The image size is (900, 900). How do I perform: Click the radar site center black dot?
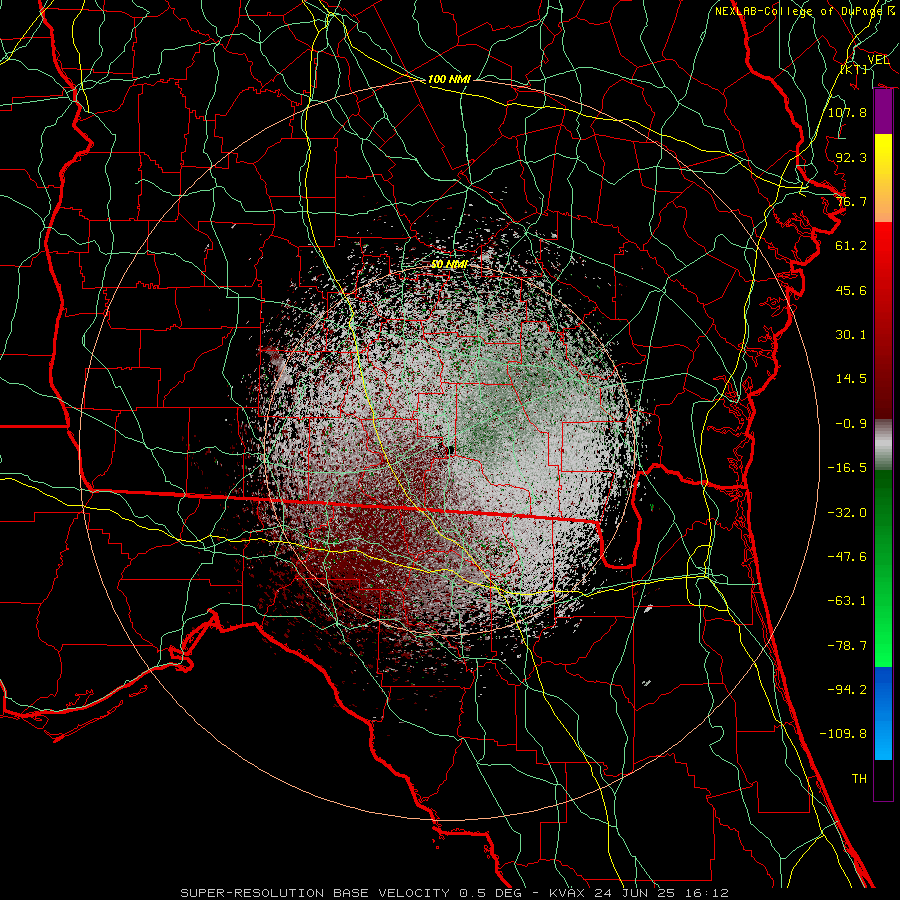point(451,449)
